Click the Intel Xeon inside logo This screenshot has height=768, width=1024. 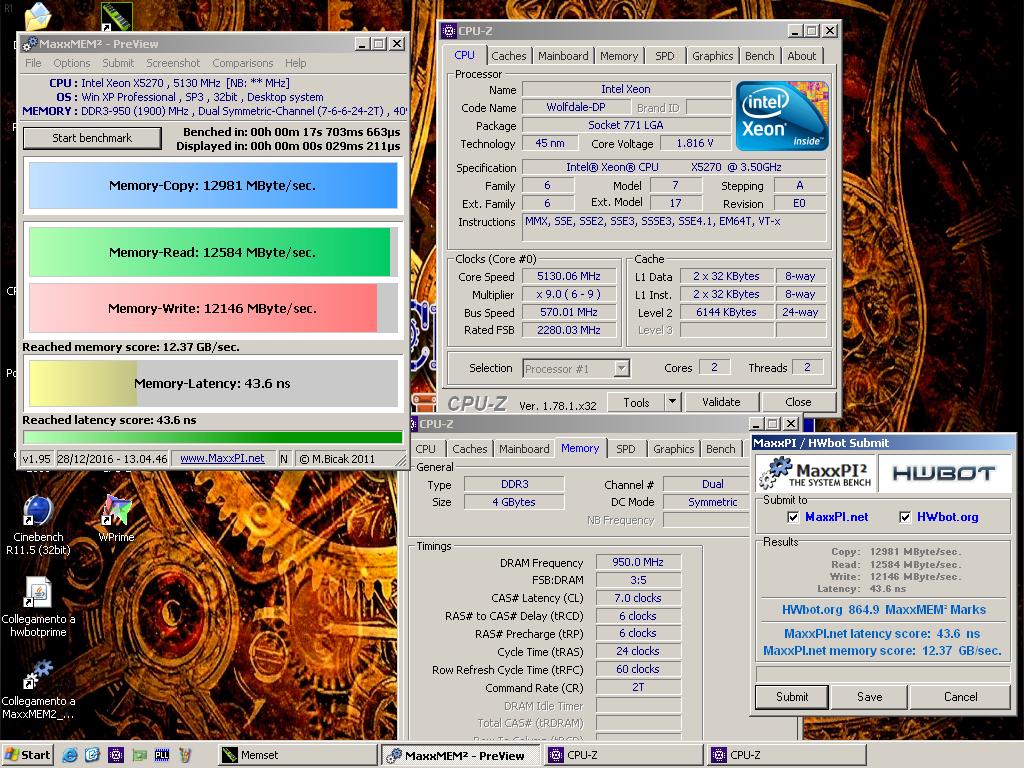[782, 116]
